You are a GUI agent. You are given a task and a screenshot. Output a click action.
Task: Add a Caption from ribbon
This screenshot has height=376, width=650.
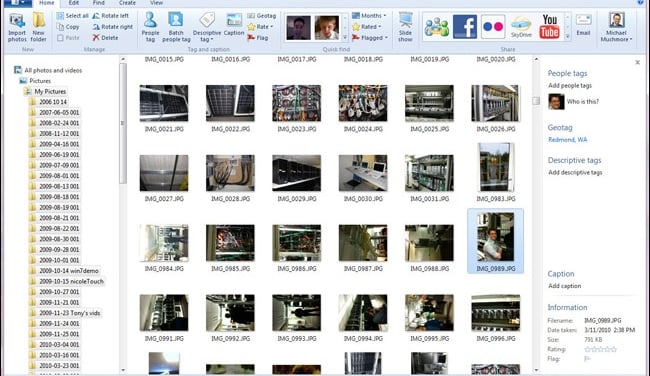(x=234, y=25)
